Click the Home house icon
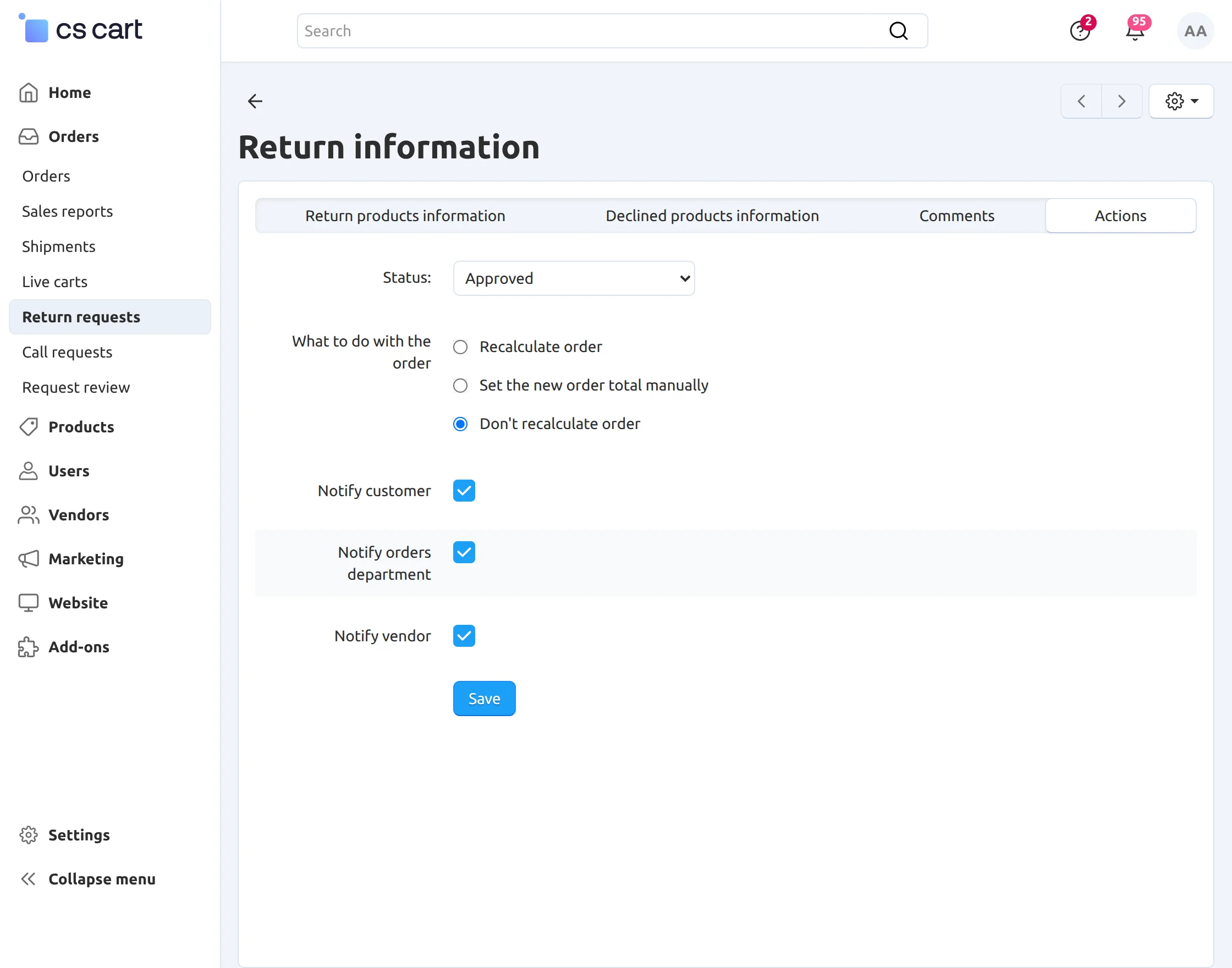This screenshot has height=968, width=1232. tap(29, 92)
